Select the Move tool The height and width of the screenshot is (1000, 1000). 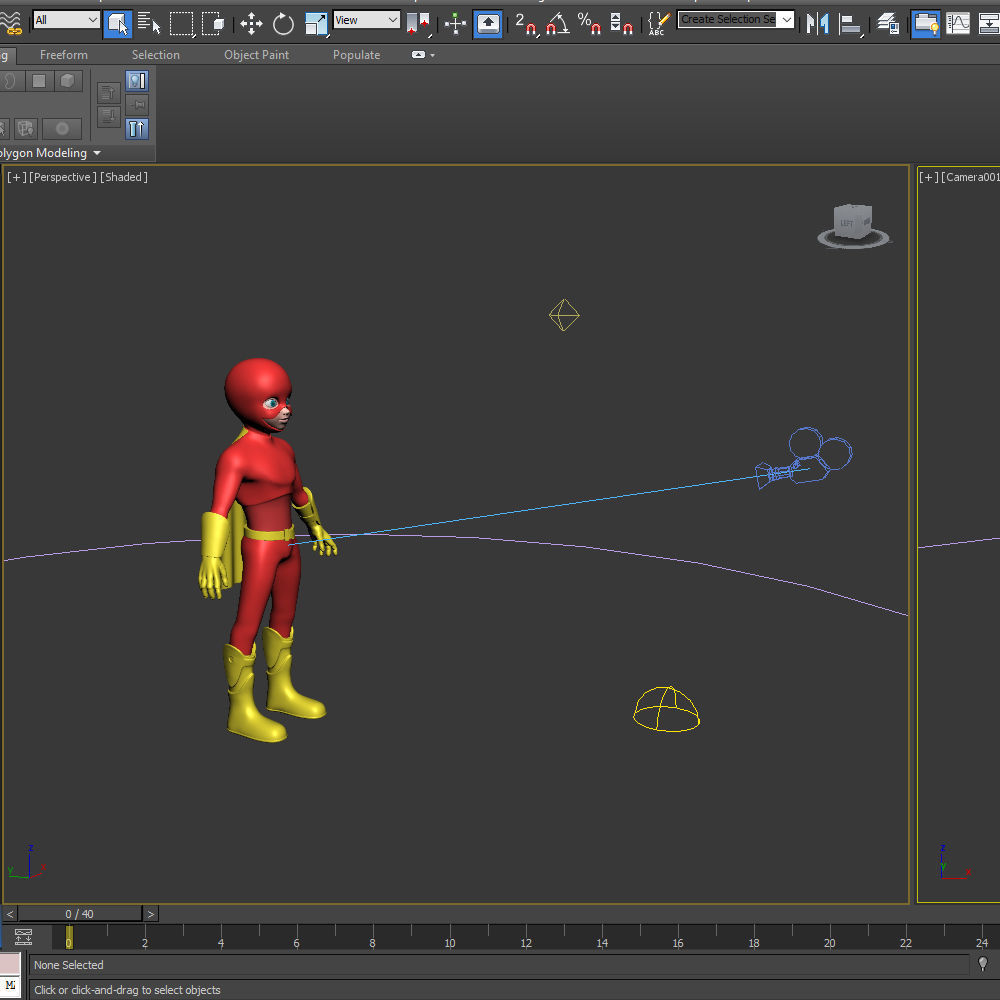(x=251, y=24)
